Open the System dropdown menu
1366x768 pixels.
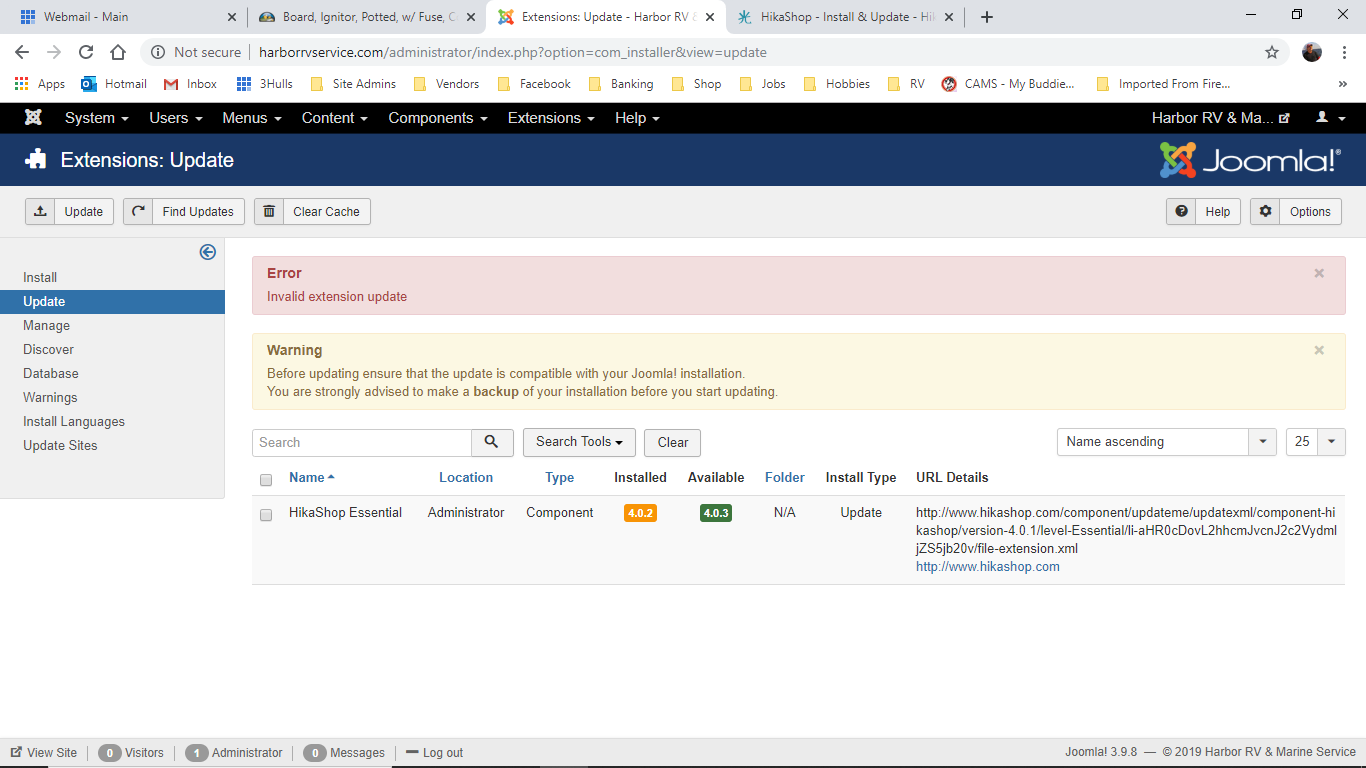97,118
